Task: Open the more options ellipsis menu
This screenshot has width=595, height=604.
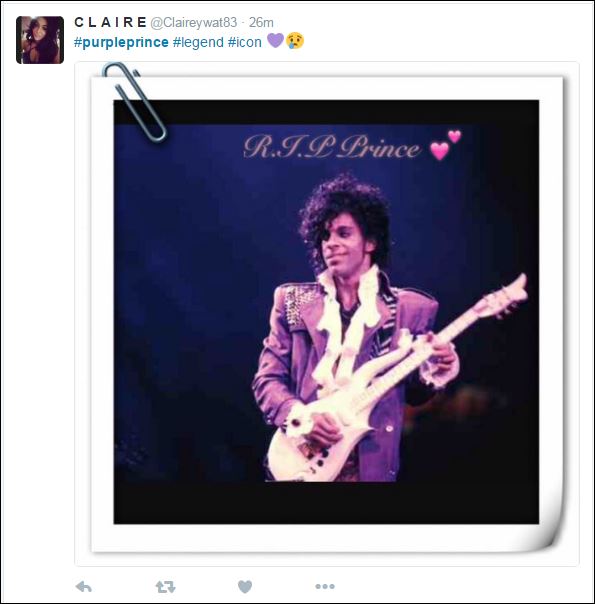Action: (325, 587)
